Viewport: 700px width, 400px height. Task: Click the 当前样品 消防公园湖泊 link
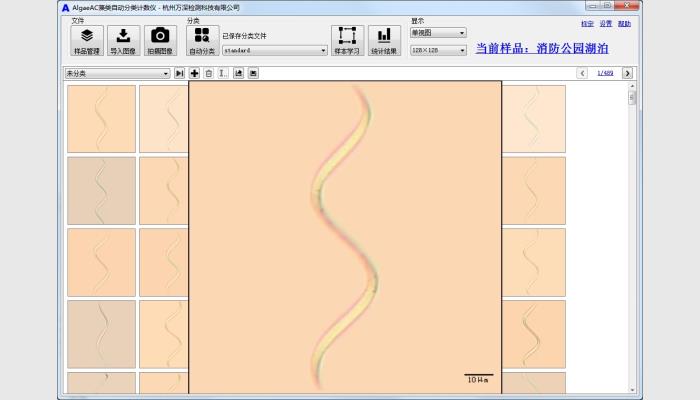(x=541, y=47)
